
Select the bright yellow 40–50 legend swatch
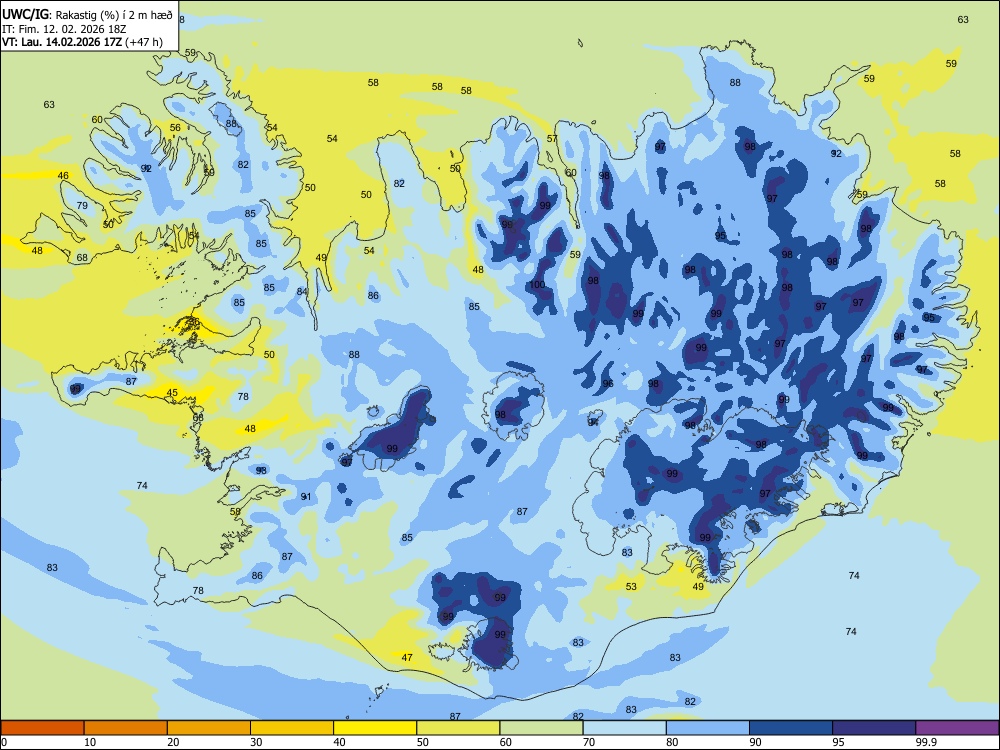375,728
